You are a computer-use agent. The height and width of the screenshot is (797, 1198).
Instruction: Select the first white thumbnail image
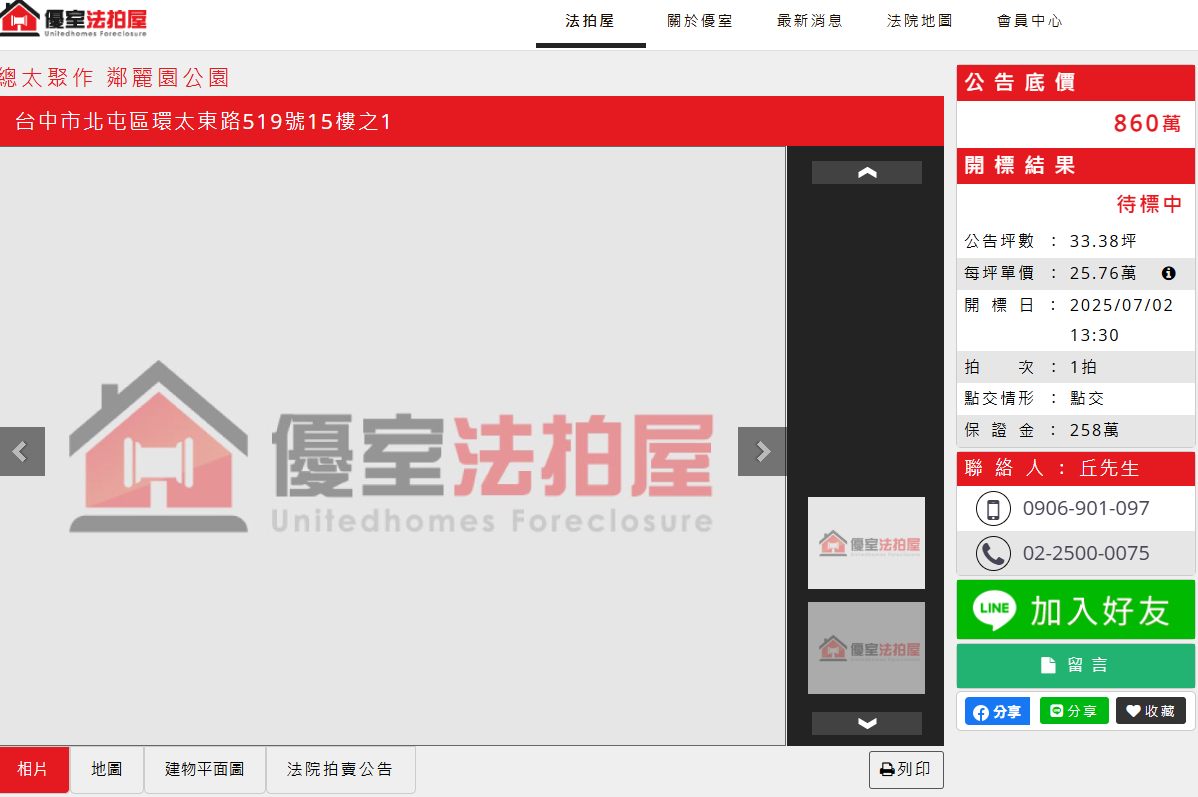click(866, 543)
